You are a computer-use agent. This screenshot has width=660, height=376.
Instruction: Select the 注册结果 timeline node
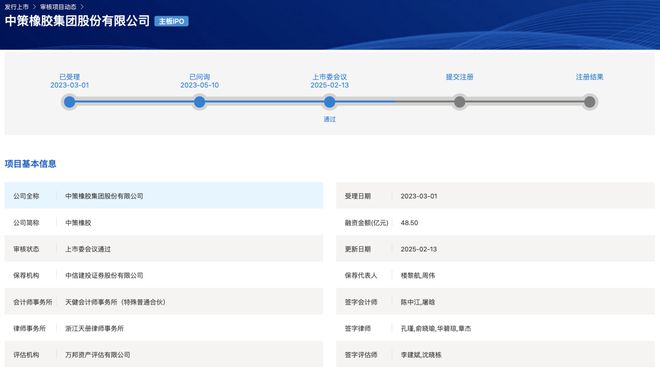click(x=590, y=102)
